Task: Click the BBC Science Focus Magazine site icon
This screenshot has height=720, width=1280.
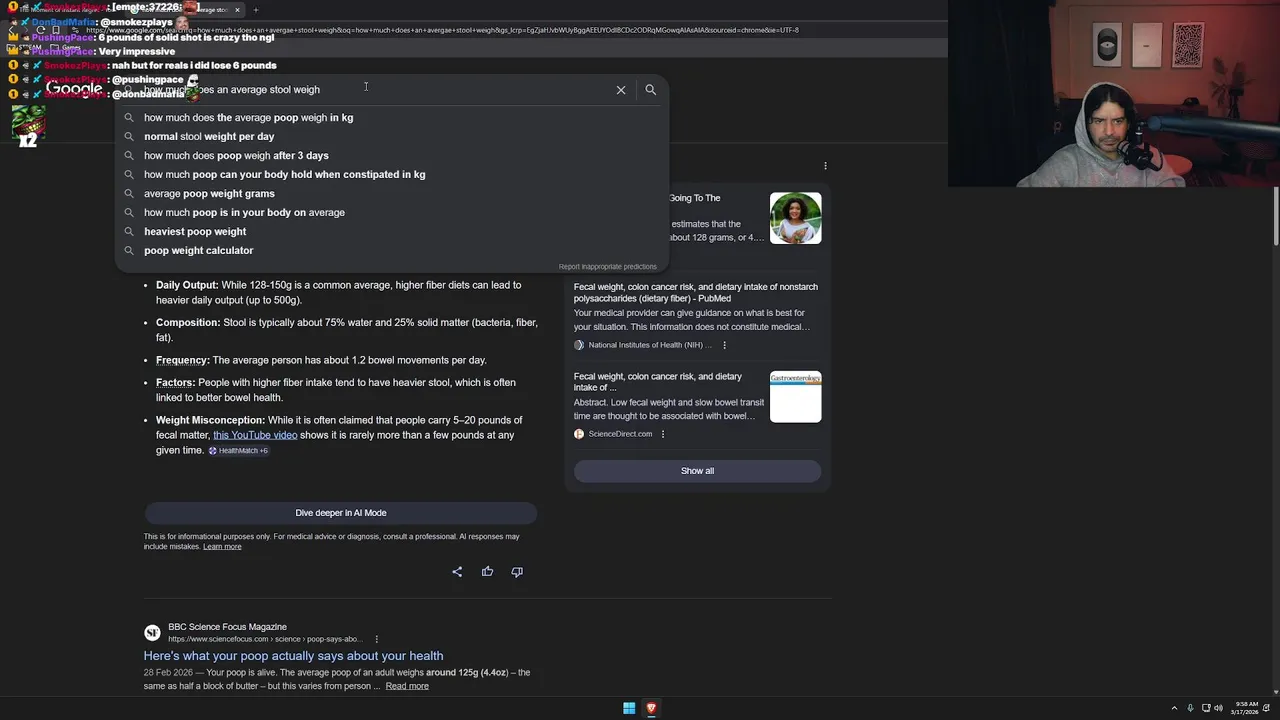Action: pos(152,633)
